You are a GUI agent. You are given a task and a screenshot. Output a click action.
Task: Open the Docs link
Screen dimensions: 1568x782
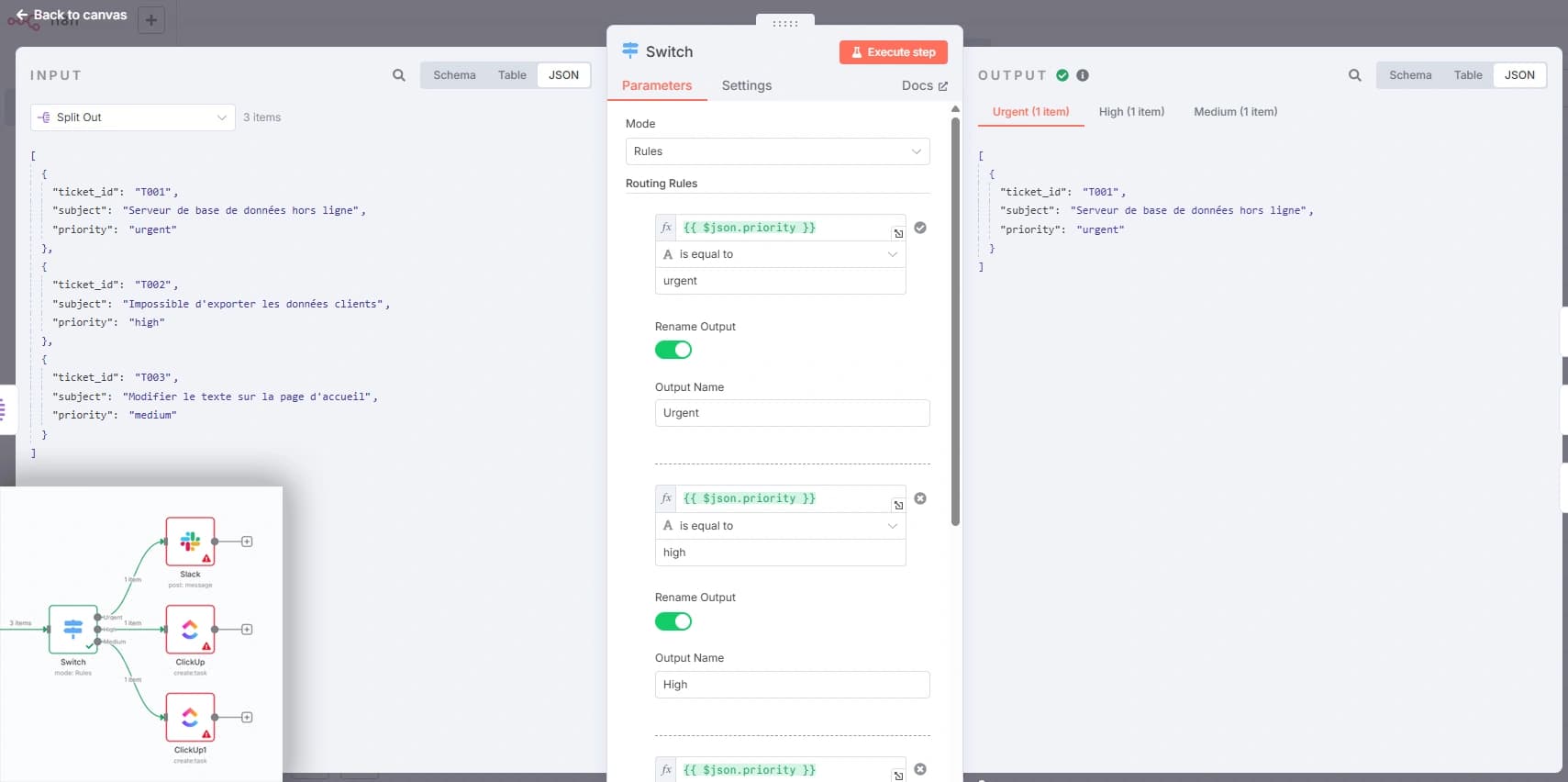click(924, 85)
